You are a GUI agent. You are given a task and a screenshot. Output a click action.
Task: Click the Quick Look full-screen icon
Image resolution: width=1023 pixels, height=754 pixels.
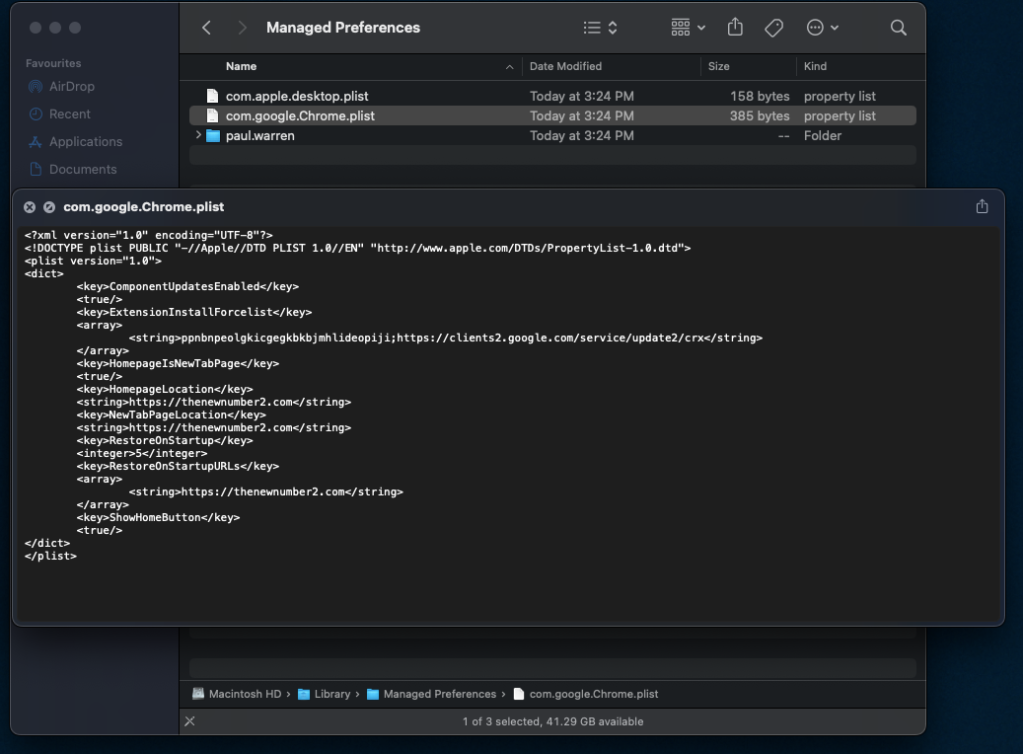click(49, 207)
